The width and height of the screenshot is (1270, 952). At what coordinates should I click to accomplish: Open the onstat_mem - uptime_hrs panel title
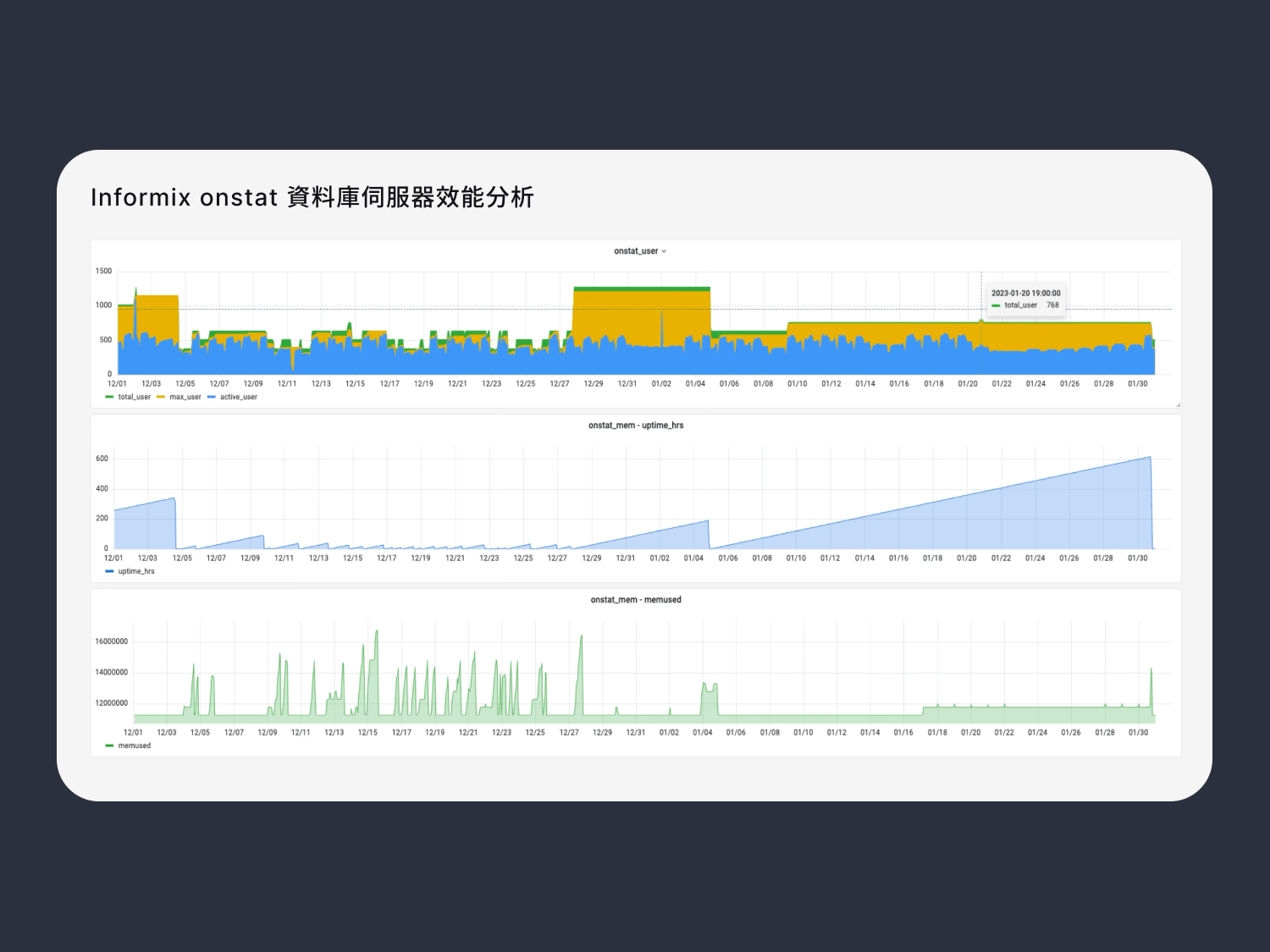[636, 426]
